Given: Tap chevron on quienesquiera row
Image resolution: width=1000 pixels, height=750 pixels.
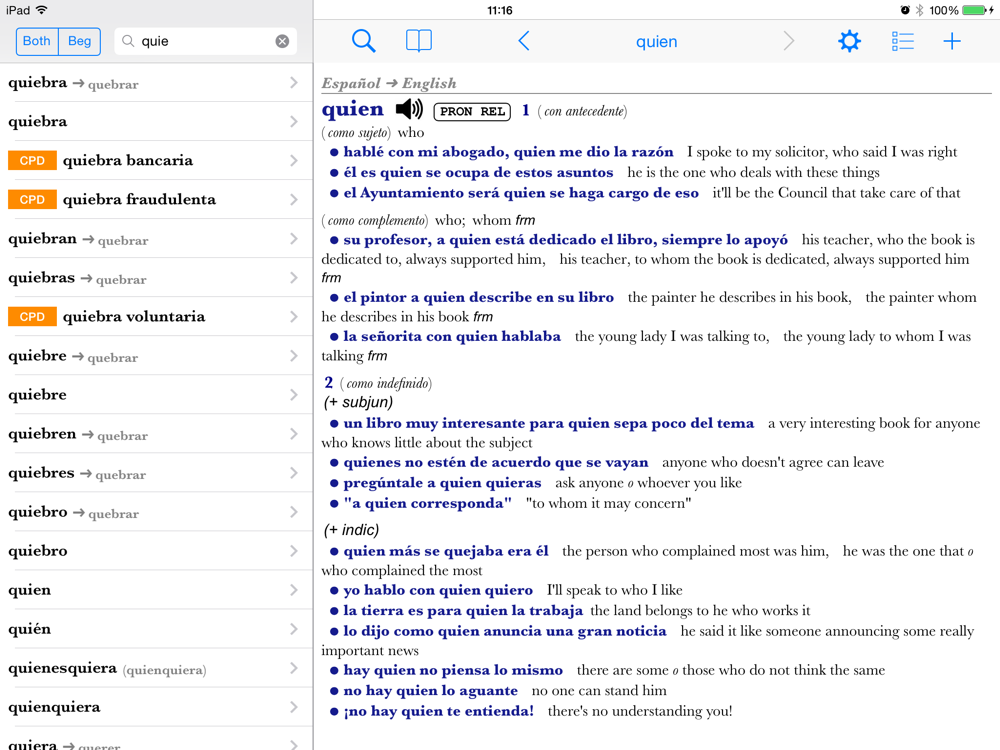Looking at the screenshot, I should click(x=293, y=668).
